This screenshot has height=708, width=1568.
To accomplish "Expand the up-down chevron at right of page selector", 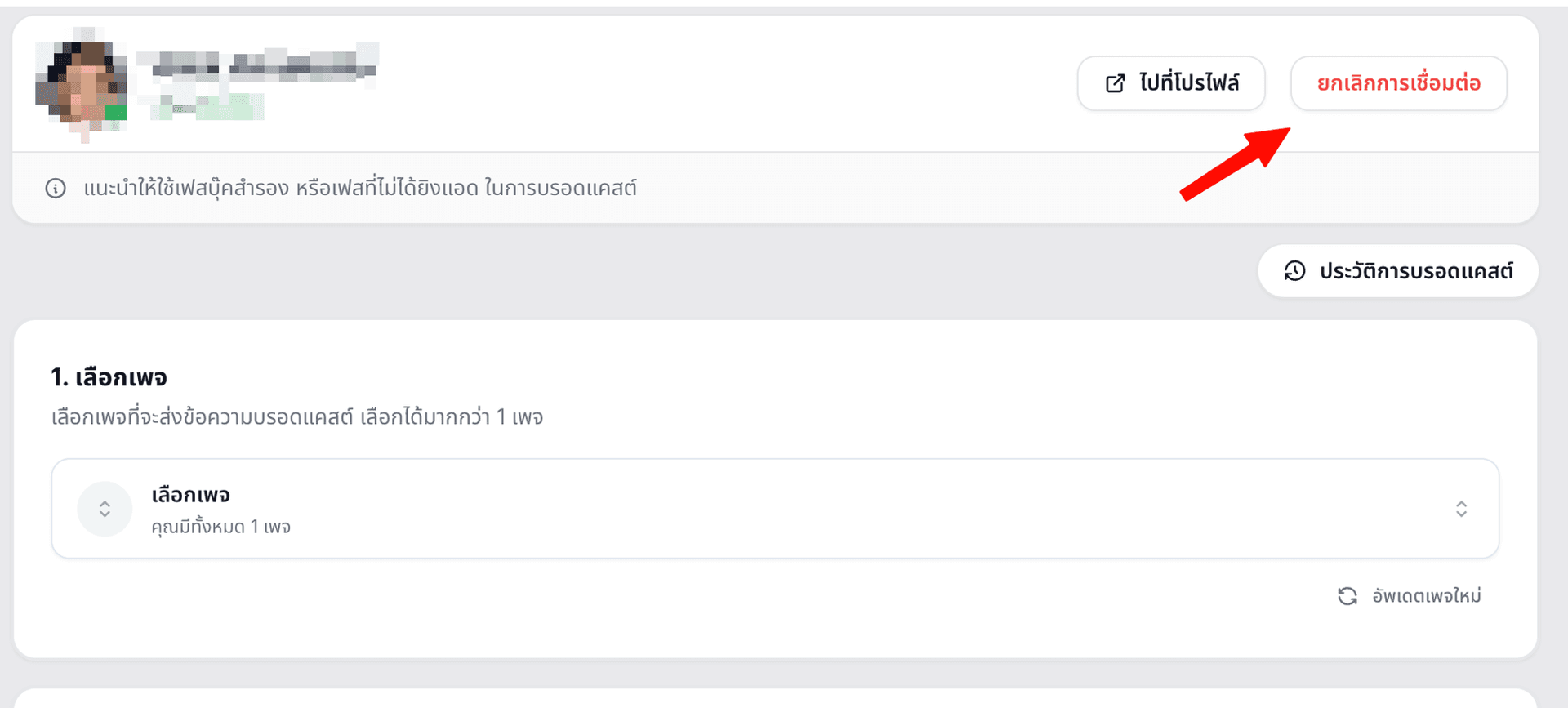I will point(1461,509).
